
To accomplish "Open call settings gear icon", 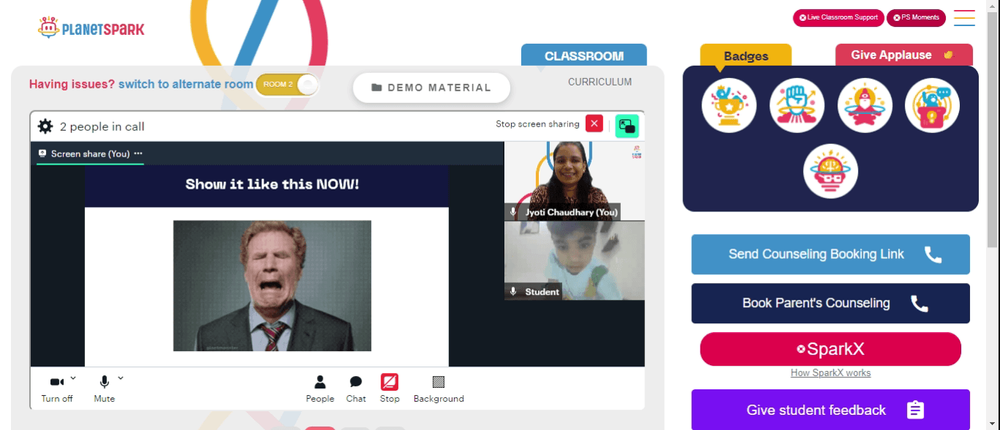I will [x=45, y=126].
